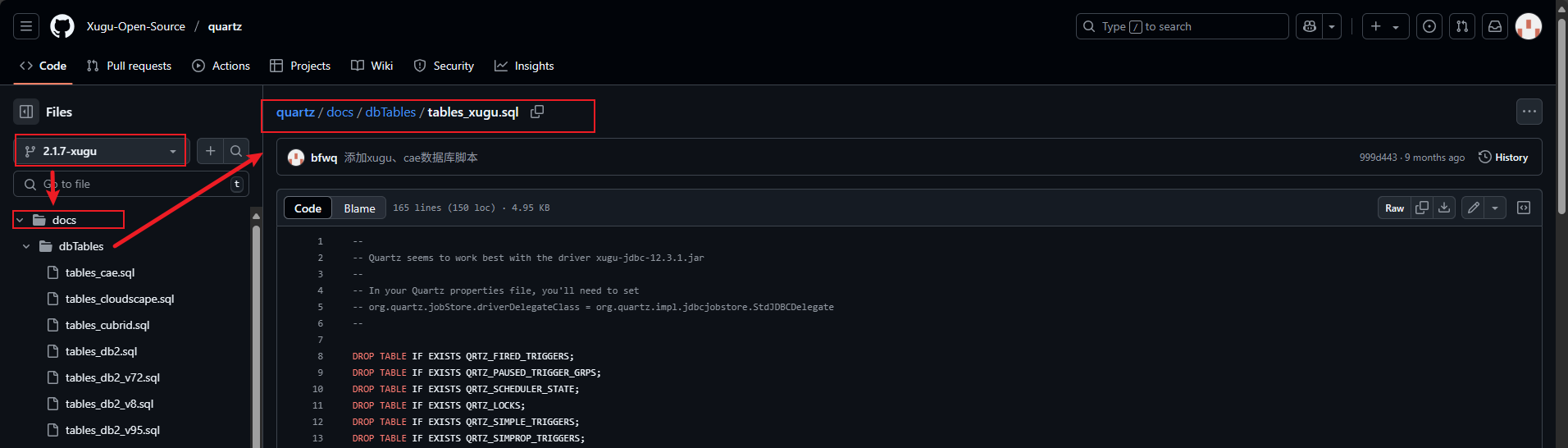Viewport: 1568px width, 448px height.
Task: Open tables_cae.sql in the file tree
Action: point(100,272)
